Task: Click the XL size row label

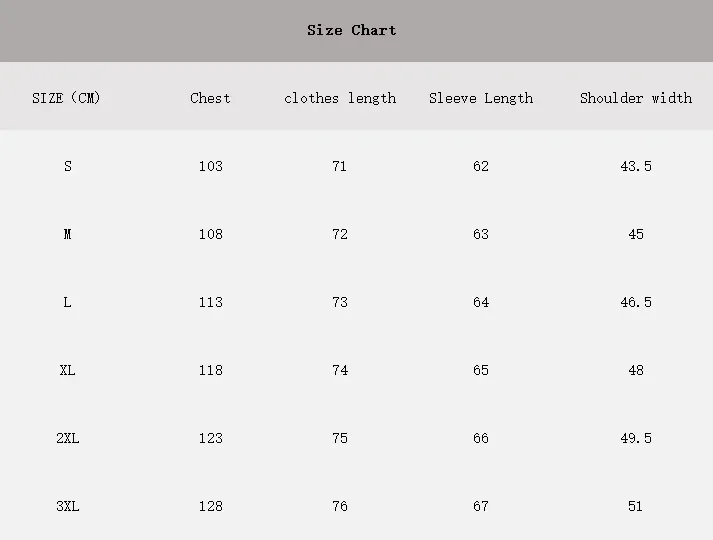Action: pos(68,370)
